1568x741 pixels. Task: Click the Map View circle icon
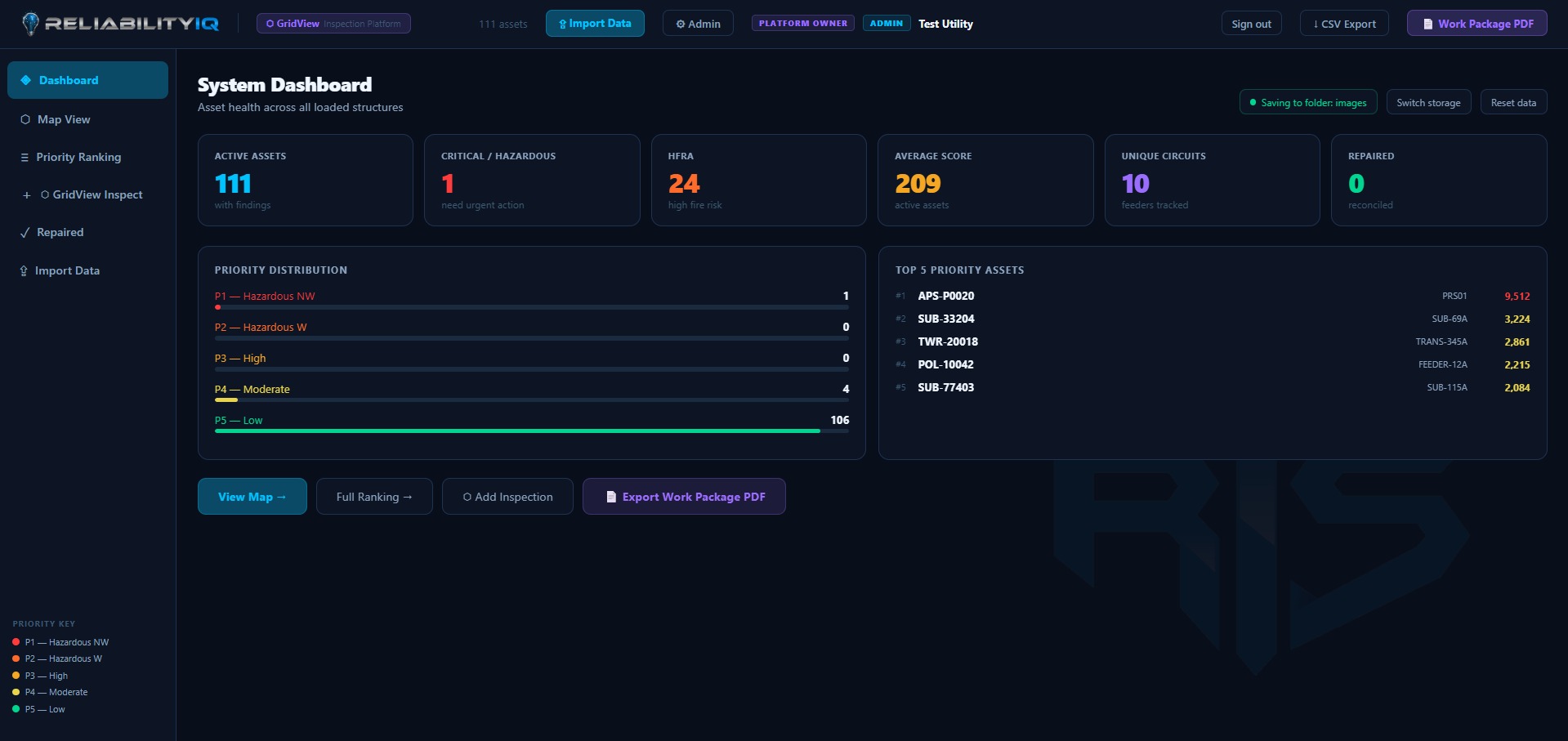pyautogui.click(x=25, y=119)
